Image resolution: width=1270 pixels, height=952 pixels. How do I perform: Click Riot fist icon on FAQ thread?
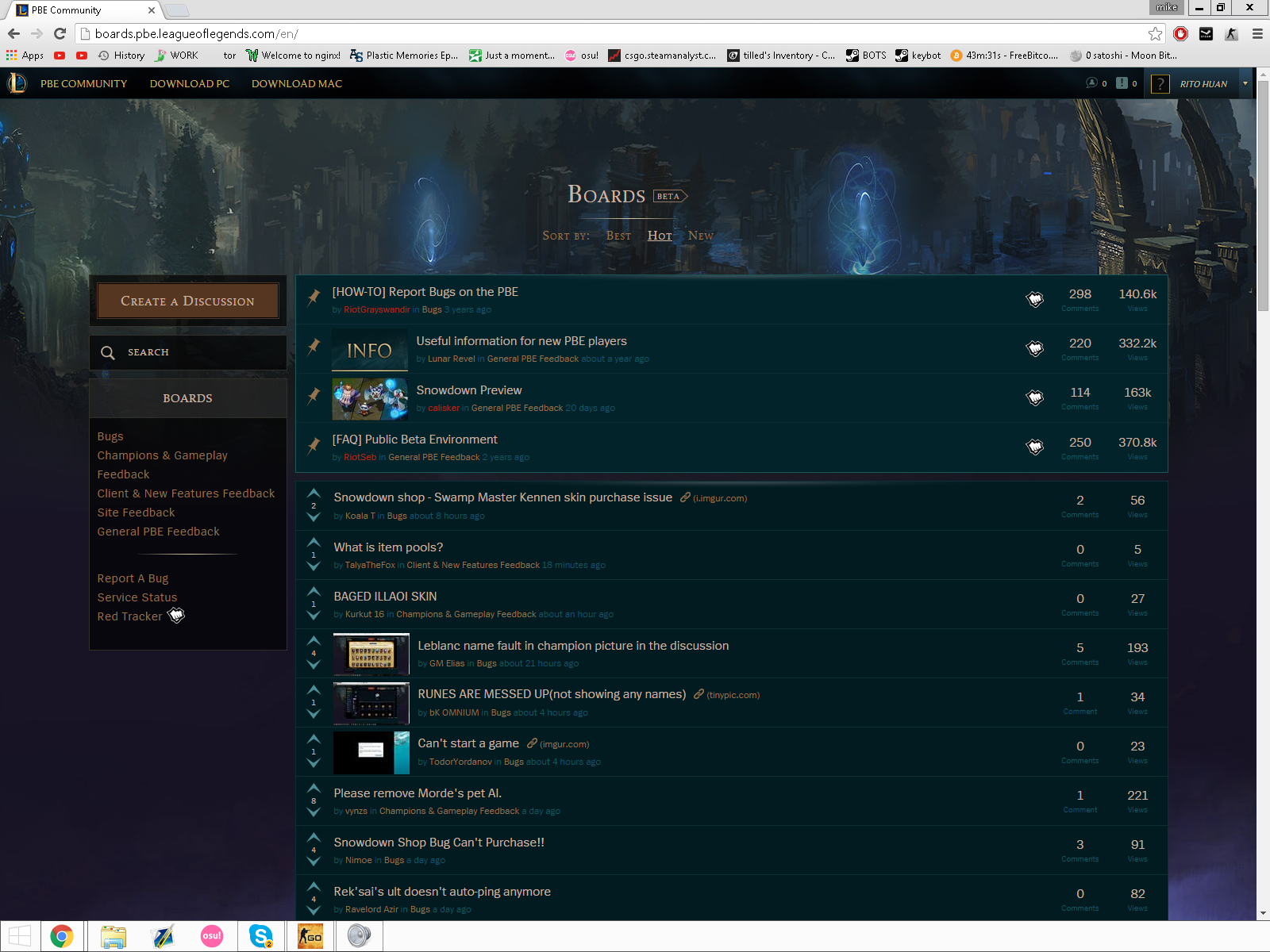pyautogui.click(x=1035, y=447)
